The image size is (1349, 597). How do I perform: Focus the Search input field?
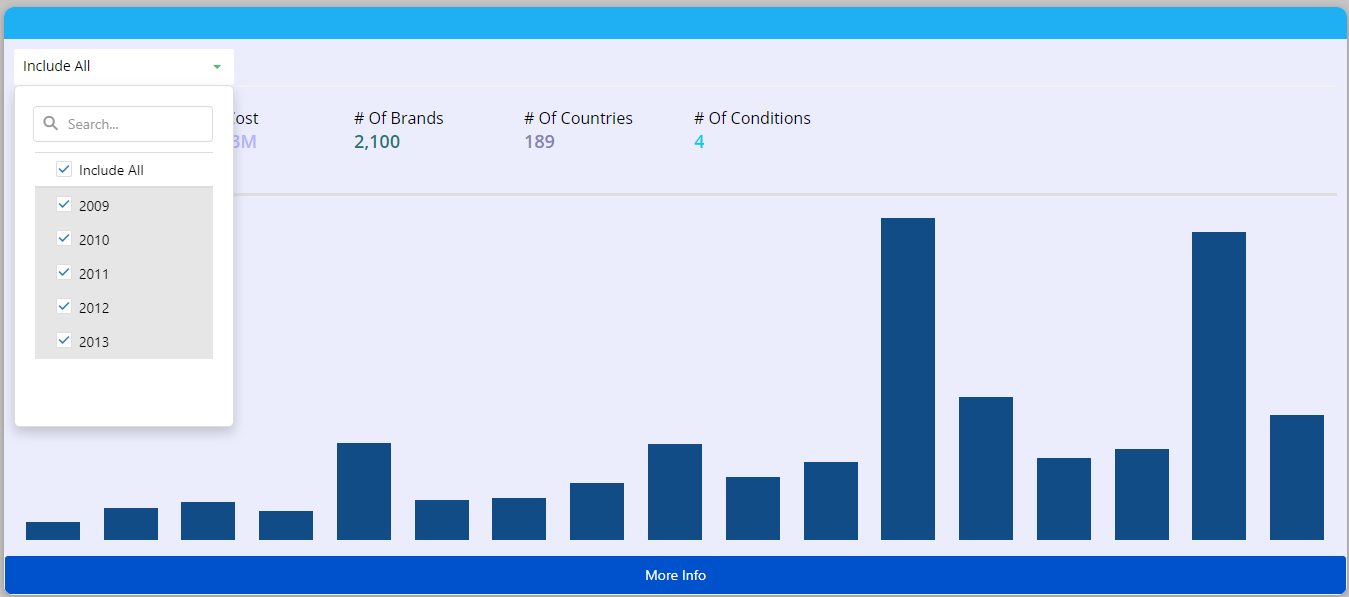123,124
